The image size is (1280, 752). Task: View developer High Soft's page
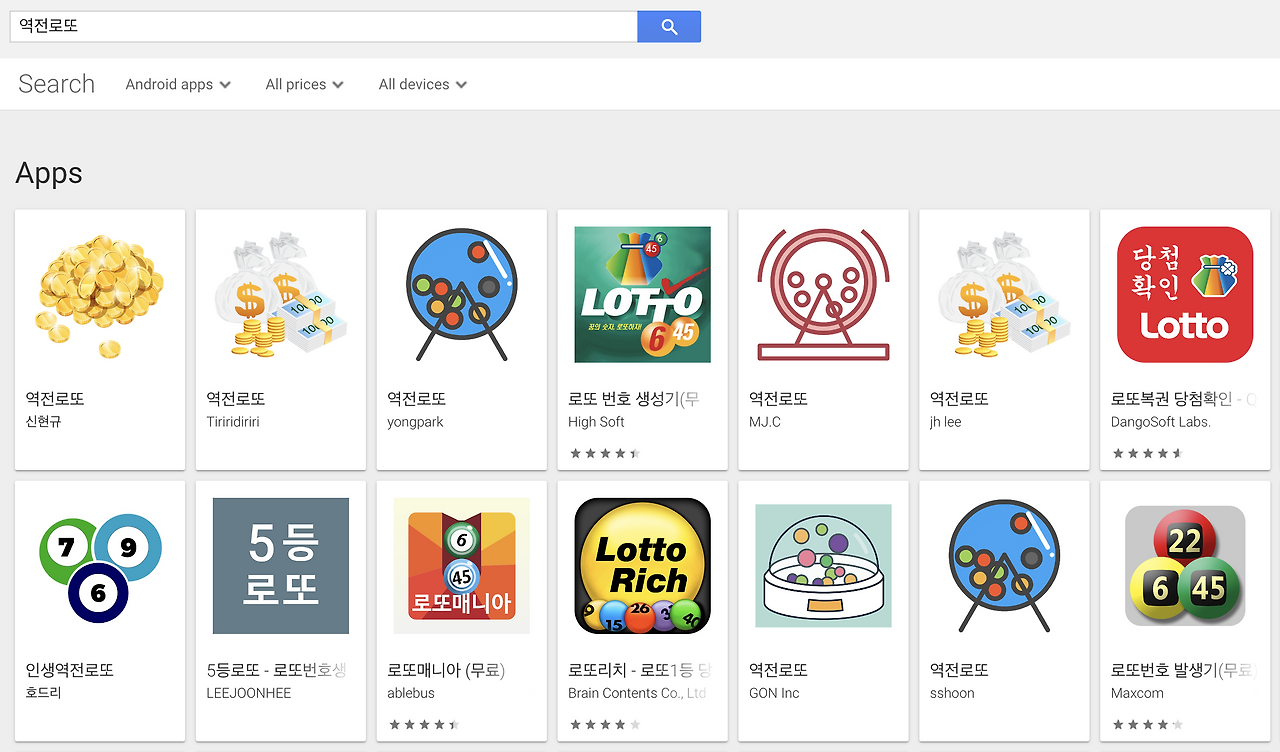[596, 422]
